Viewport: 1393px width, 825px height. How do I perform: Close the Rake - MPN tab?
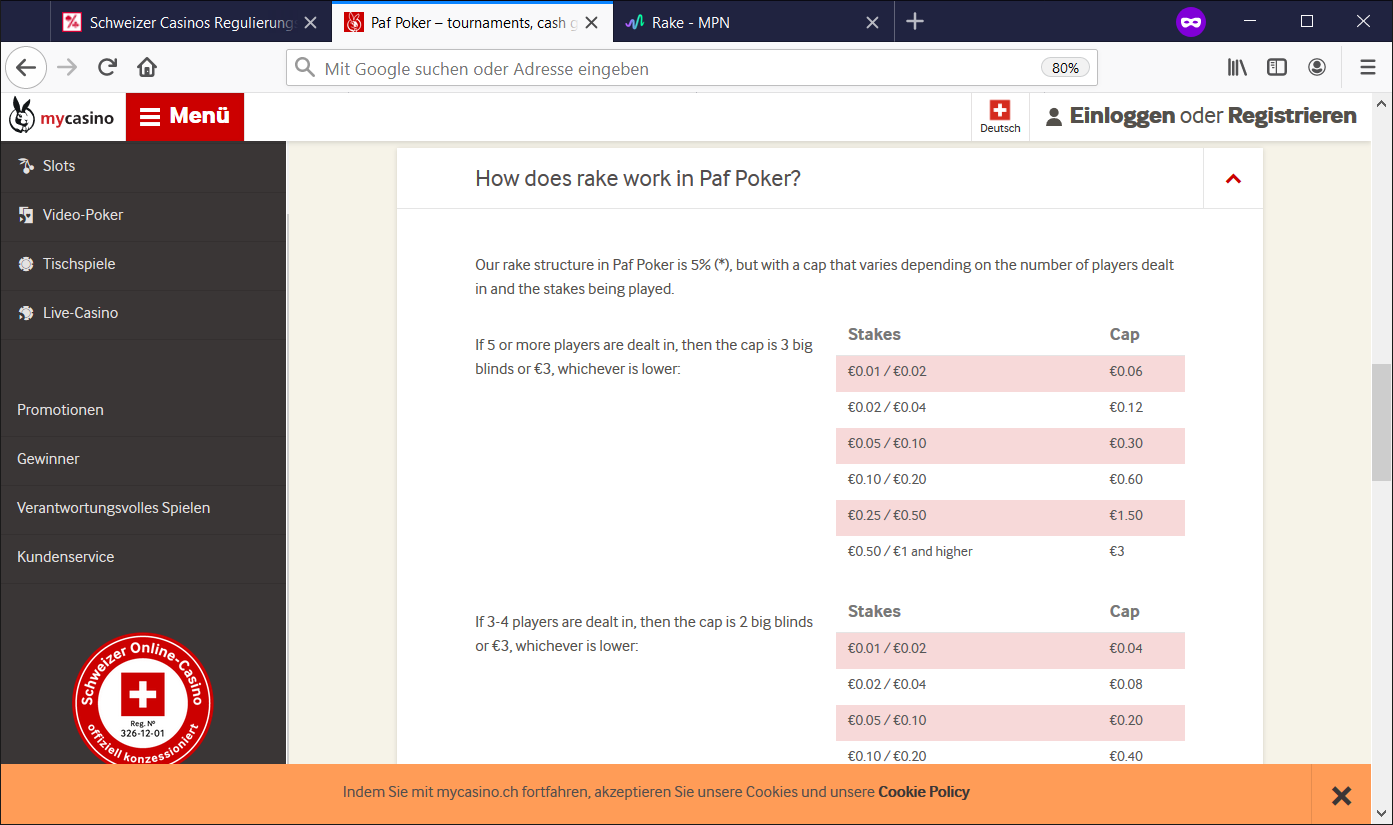pos(872,22)
